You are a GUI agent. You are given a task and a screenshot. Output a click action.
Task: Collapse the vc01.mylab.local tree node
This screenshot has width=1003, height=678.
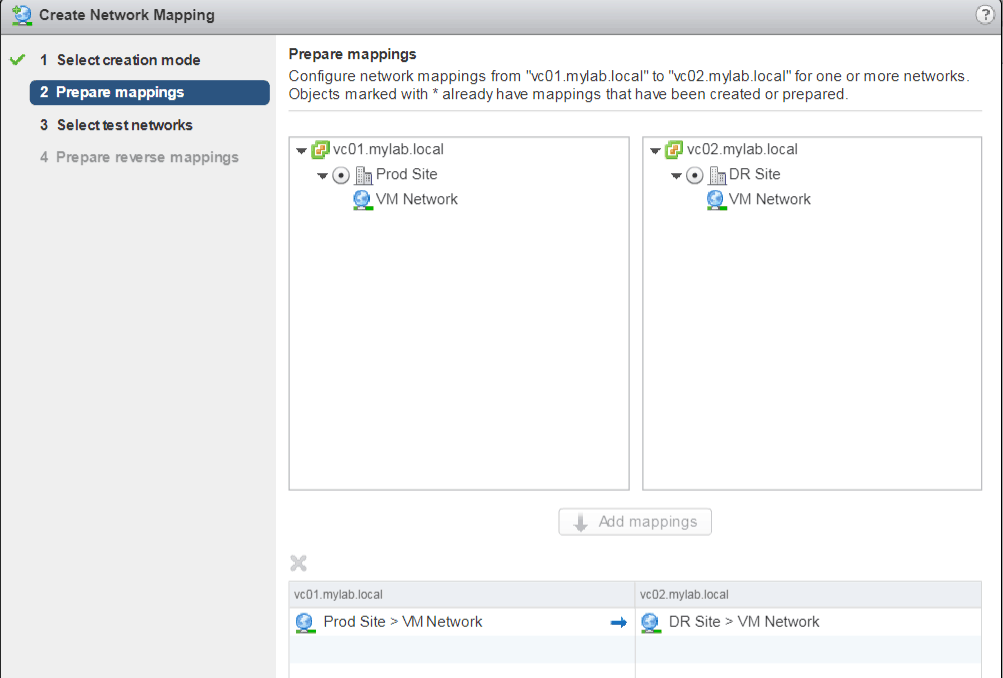click(x=302, y=151)
